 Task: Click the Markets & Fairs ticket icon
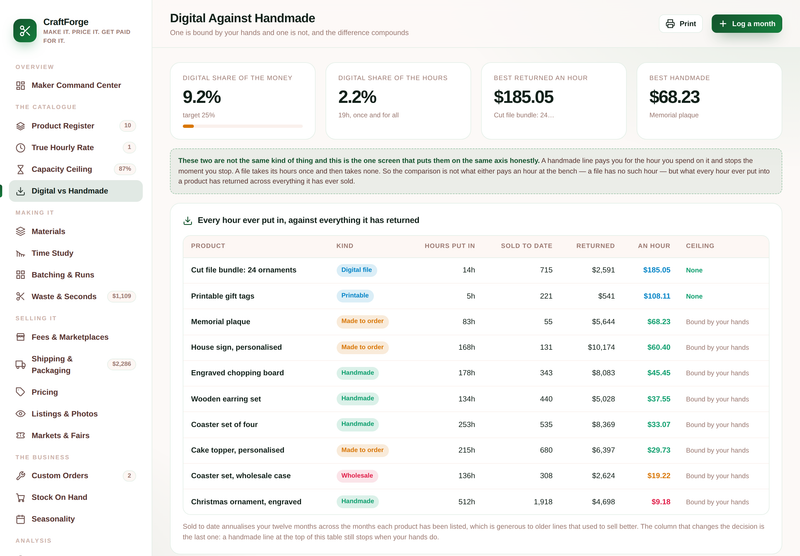coord(20,436)
